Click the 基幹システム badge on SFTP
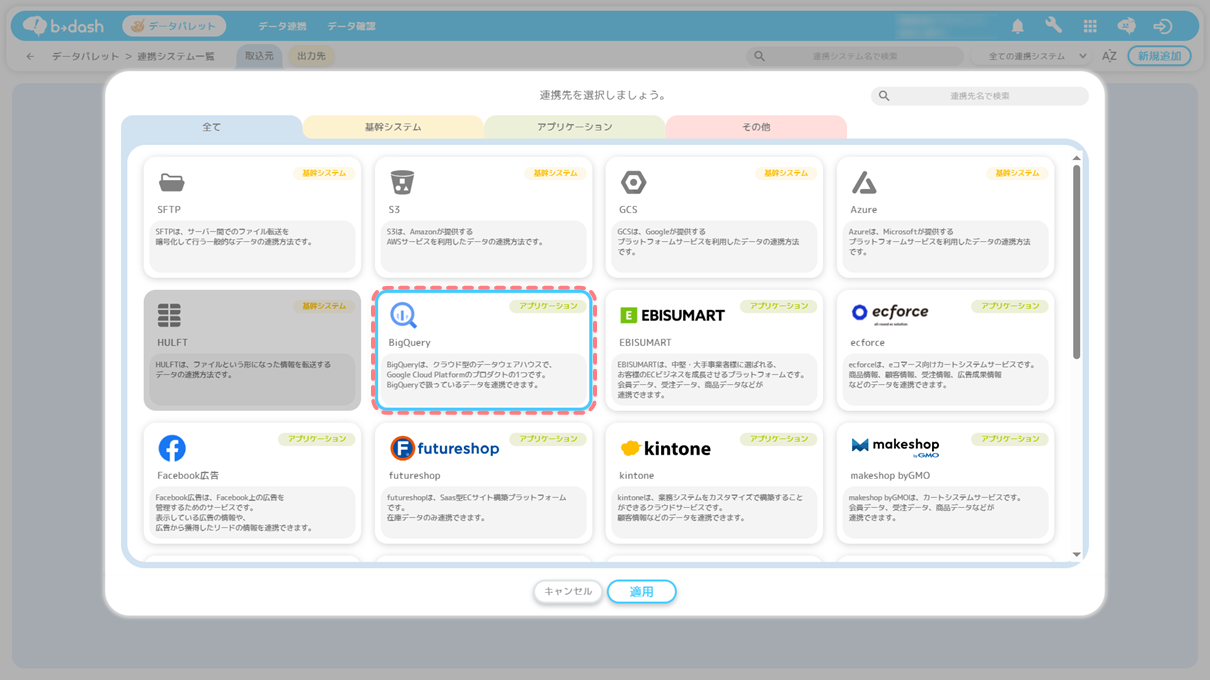This screenshot has width=1210, height=680. (x=324, y=173)
